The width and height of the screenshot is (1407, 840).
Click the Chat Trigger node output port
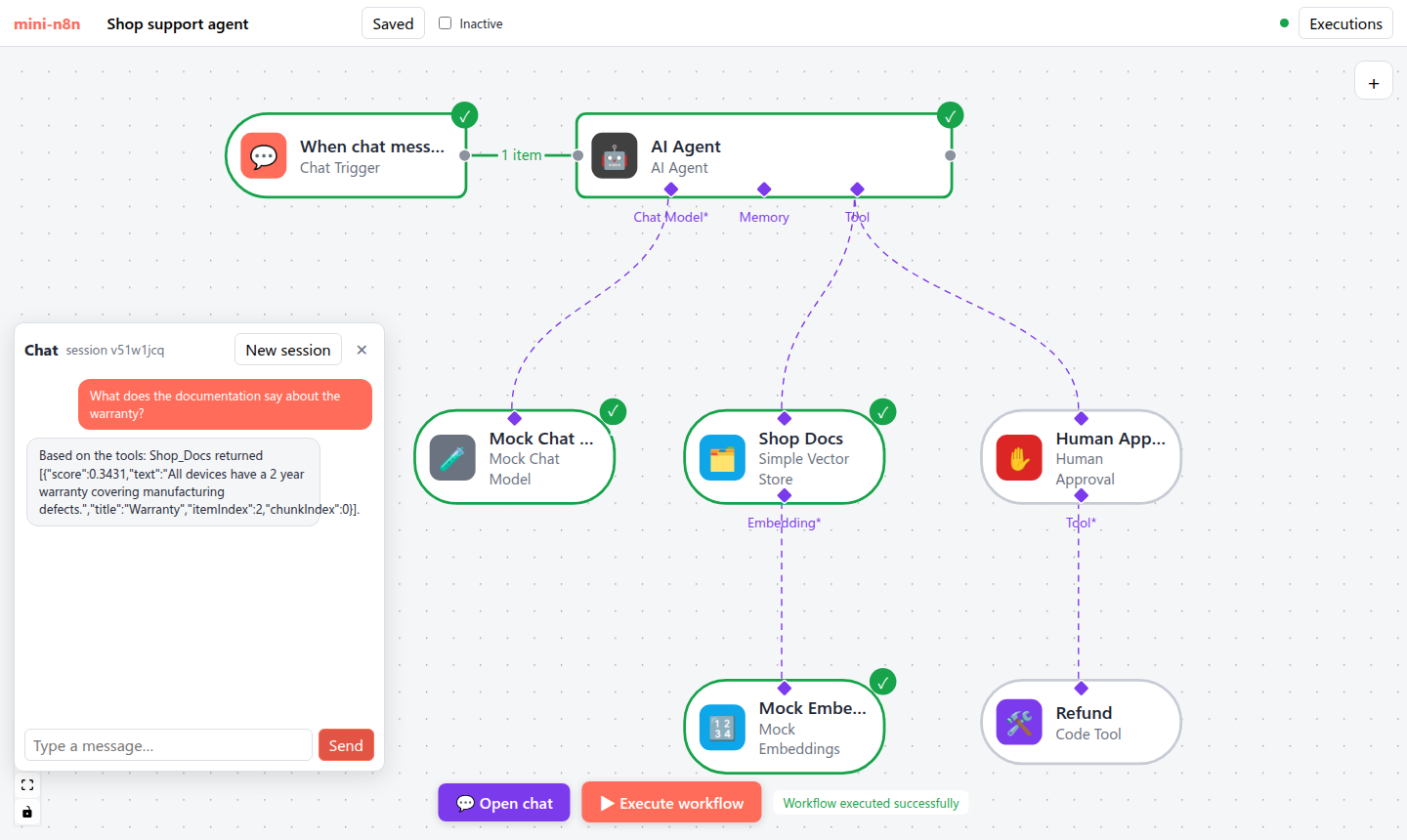[x=465, y=155]
